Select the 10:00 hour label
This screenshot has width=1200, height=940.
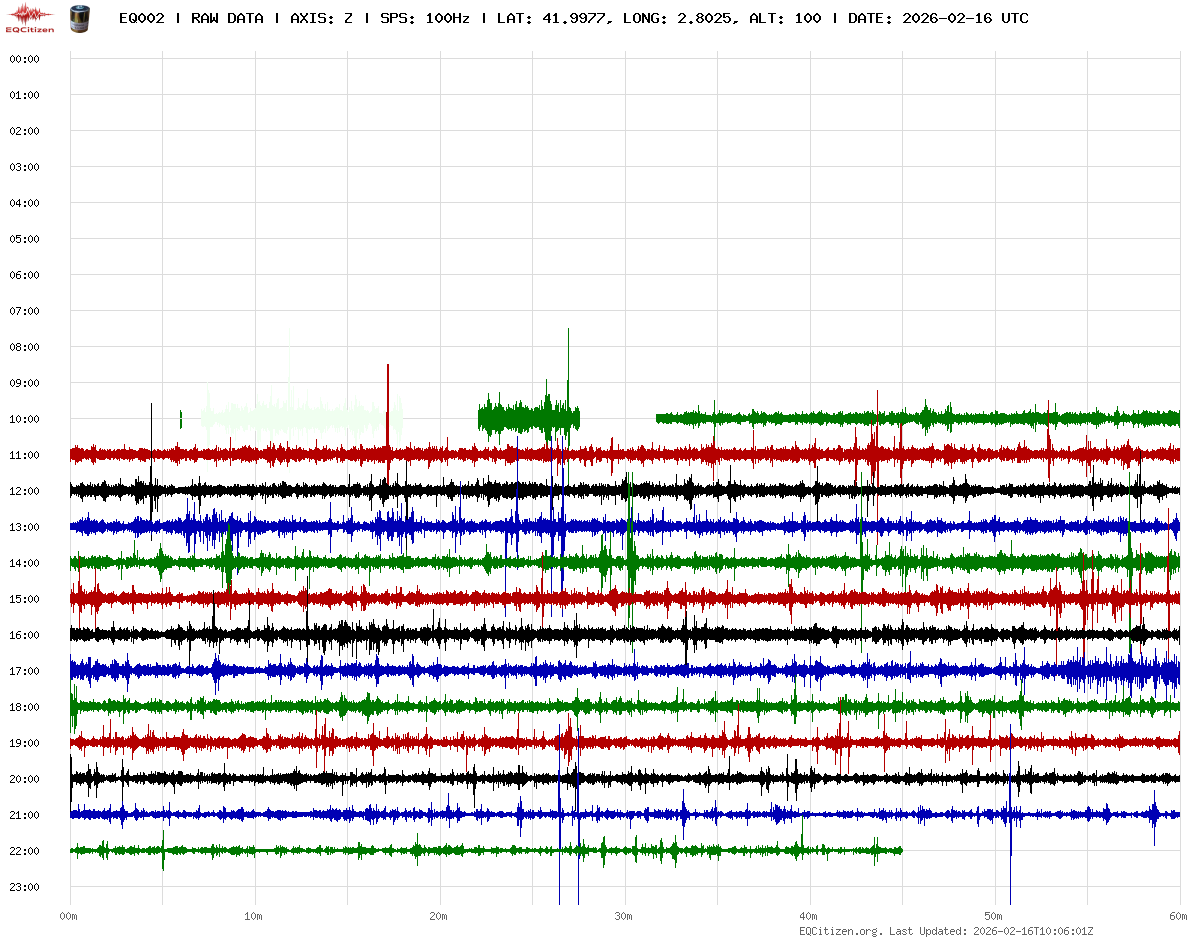24,419
